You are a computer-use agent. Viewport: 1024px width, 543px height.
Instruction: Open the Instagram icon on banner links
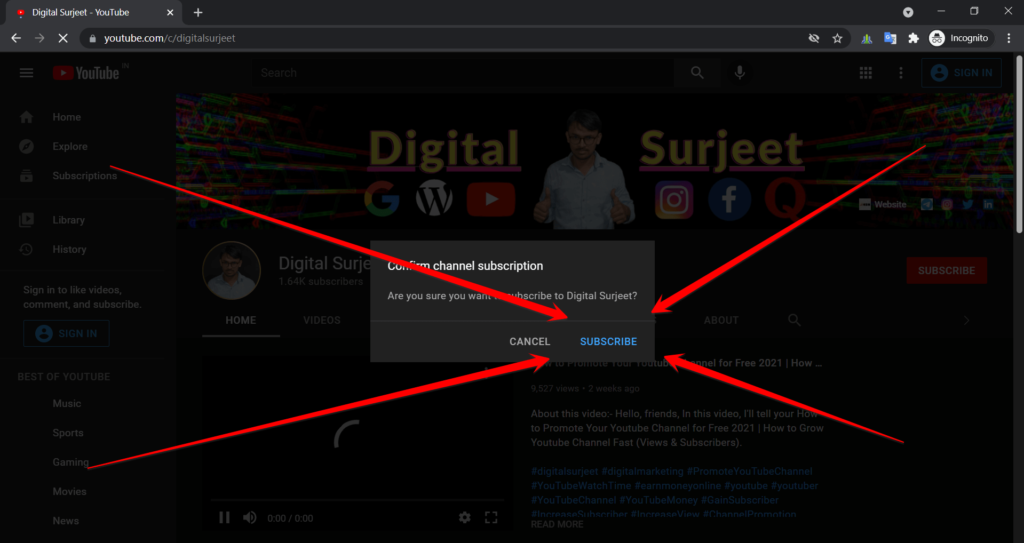coord(947,205)
